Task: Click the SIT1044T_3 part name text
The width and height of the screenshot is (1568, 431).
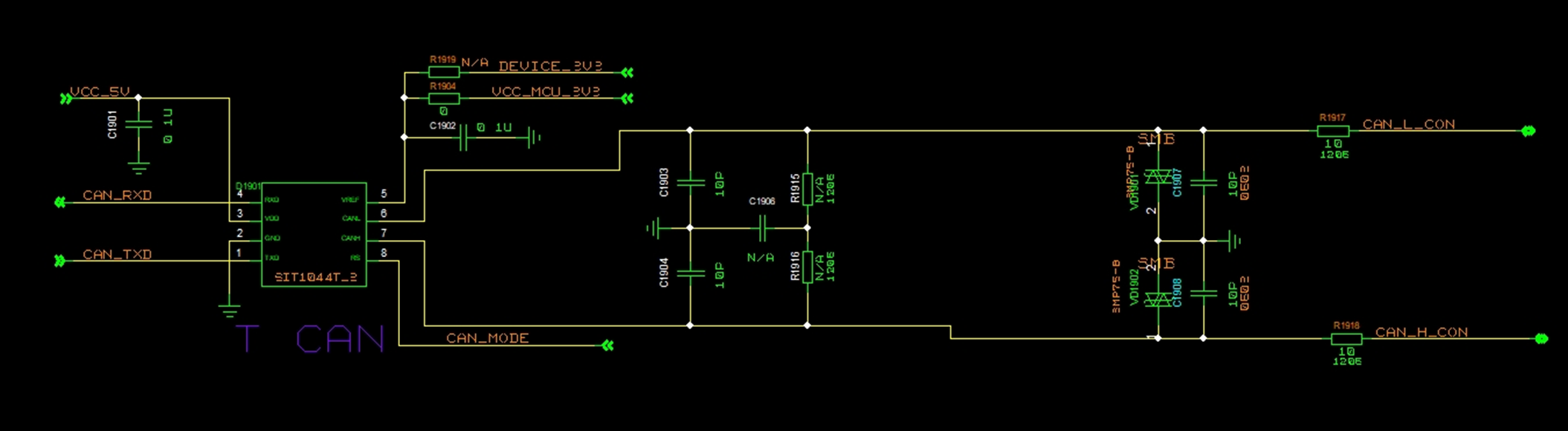Action: pyautogui.click(x=316, y=277)
